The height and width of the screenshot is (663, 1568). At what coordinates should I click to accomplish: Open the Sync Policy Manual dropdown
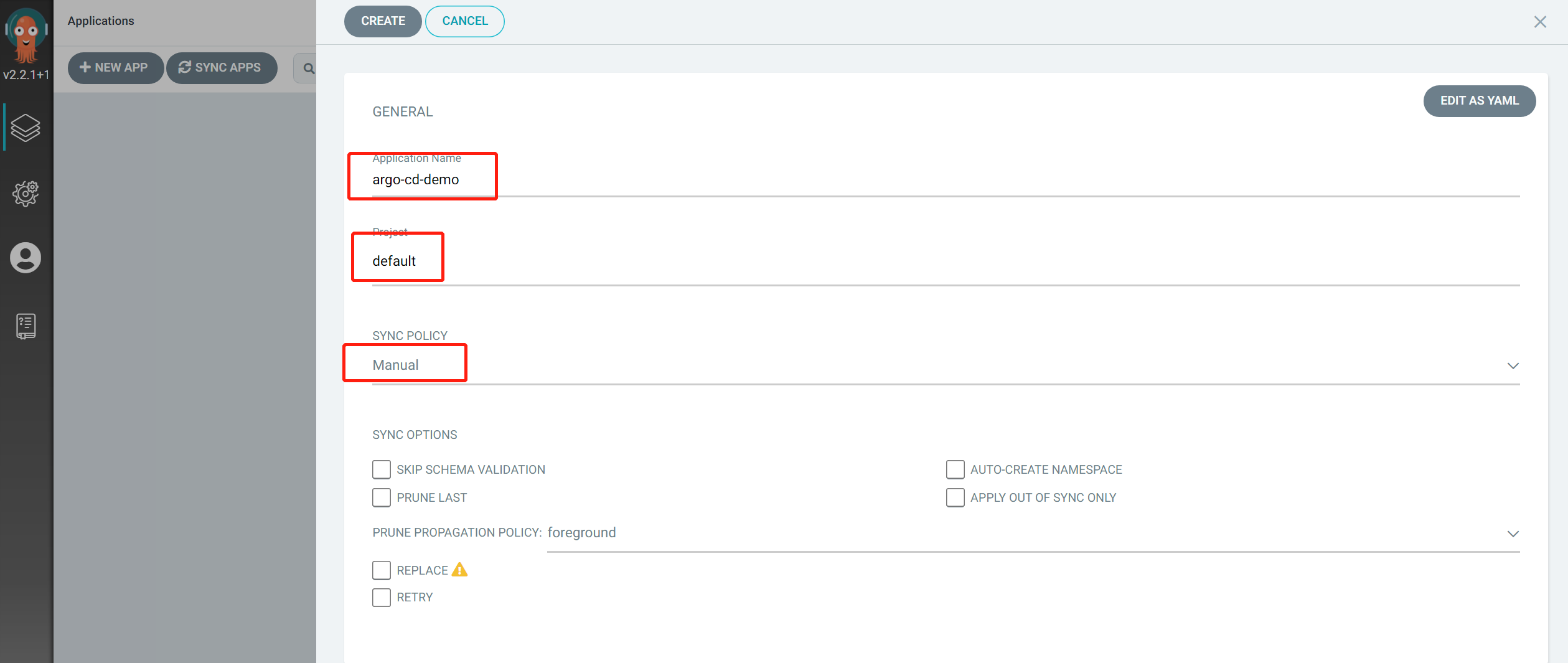(946, 365)
